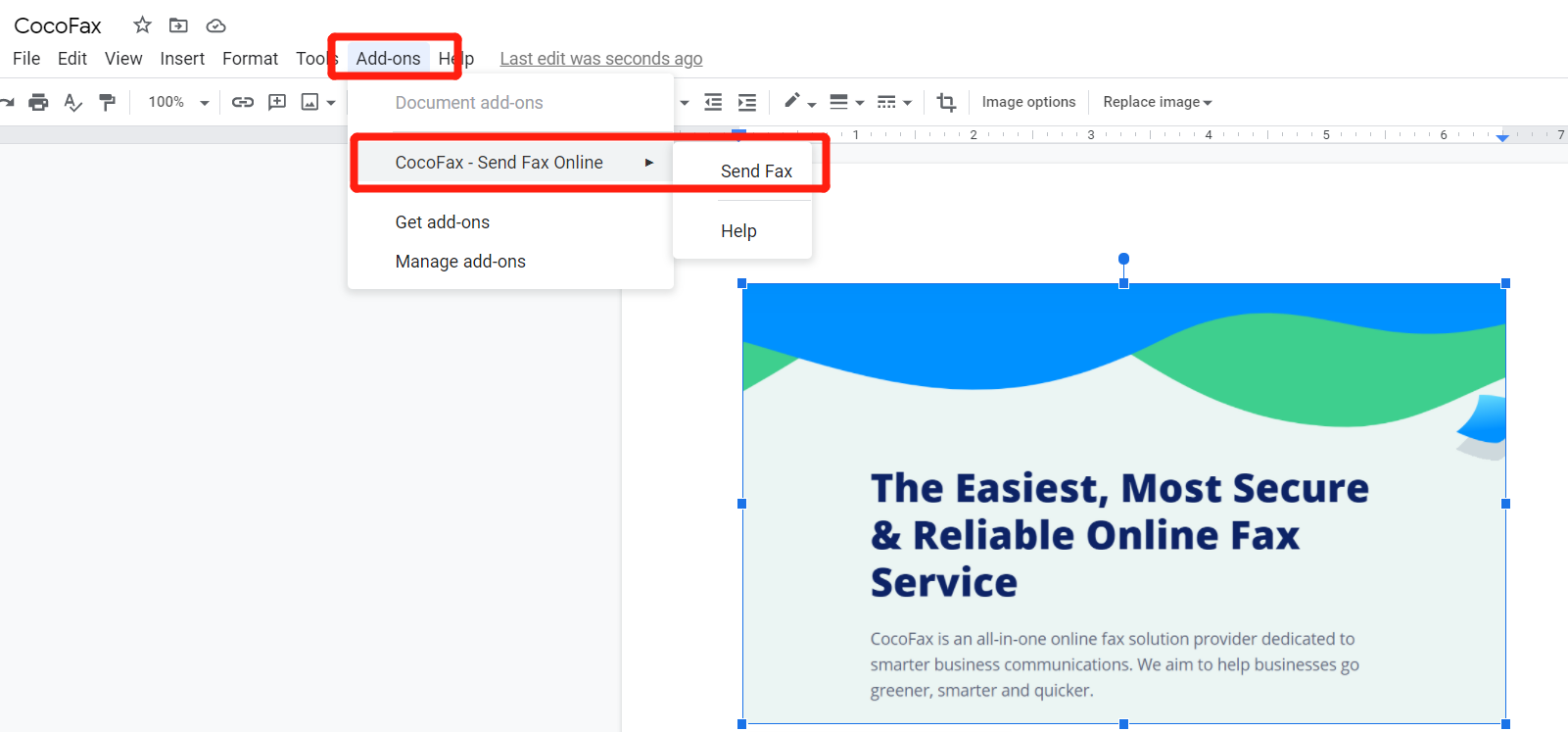The height and width of the screenshot is (732, 1568).
Task: Star the CocoFax document
Action: tap(143, 25)
